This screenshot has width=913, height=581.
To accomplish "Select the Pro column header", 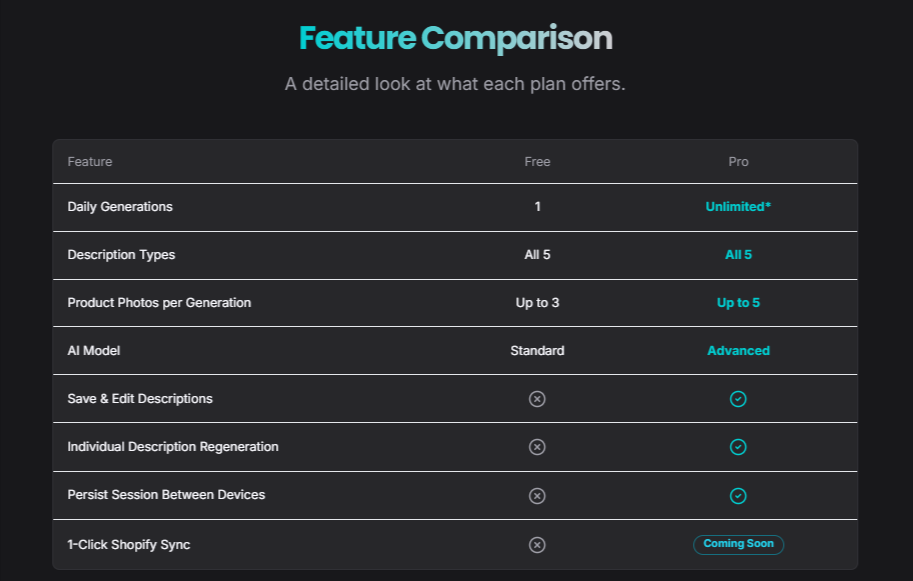I will pos(738,162).
